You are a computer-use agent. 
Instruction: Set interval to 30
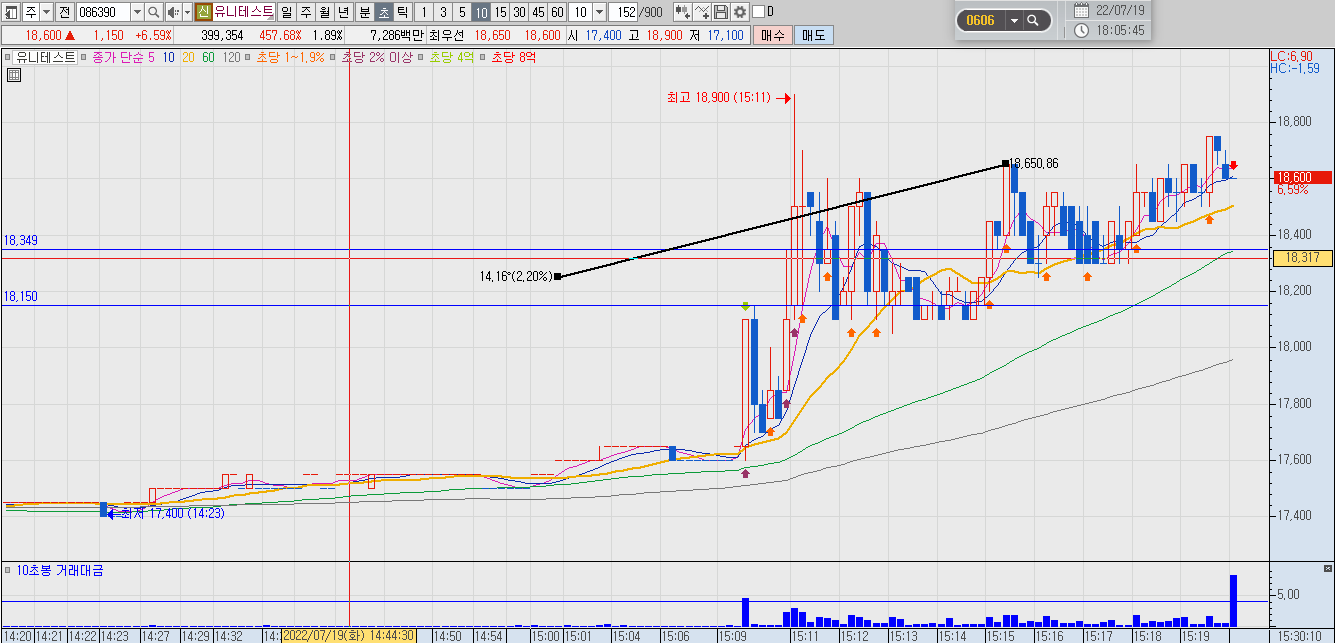click(519, 12)
